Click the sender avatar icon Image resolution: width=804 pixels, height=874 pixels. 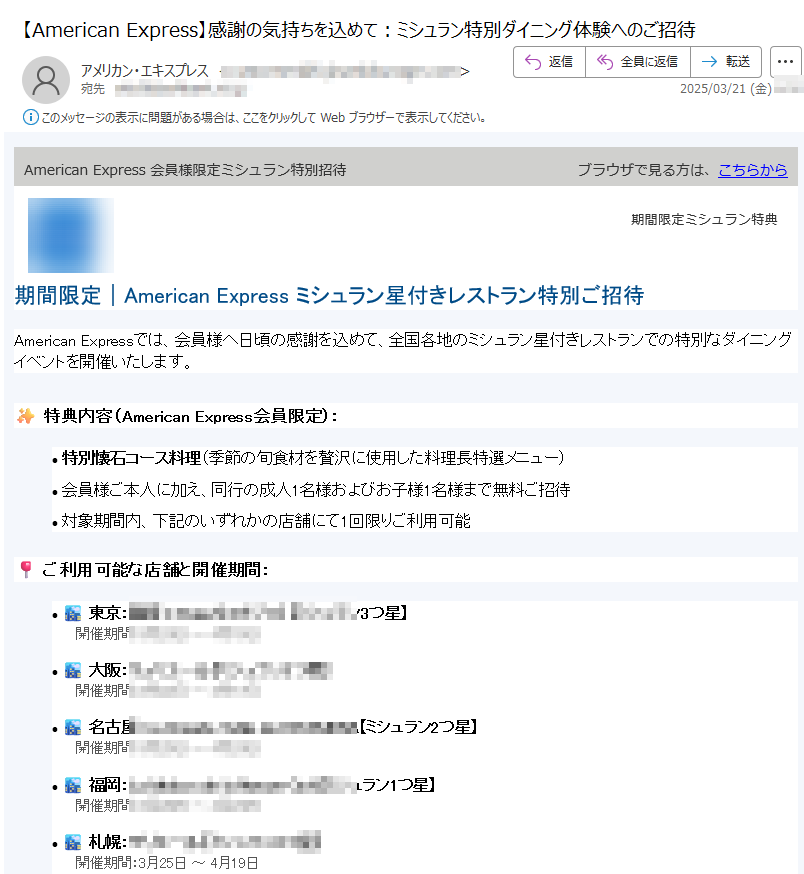[x=46, y=80]
